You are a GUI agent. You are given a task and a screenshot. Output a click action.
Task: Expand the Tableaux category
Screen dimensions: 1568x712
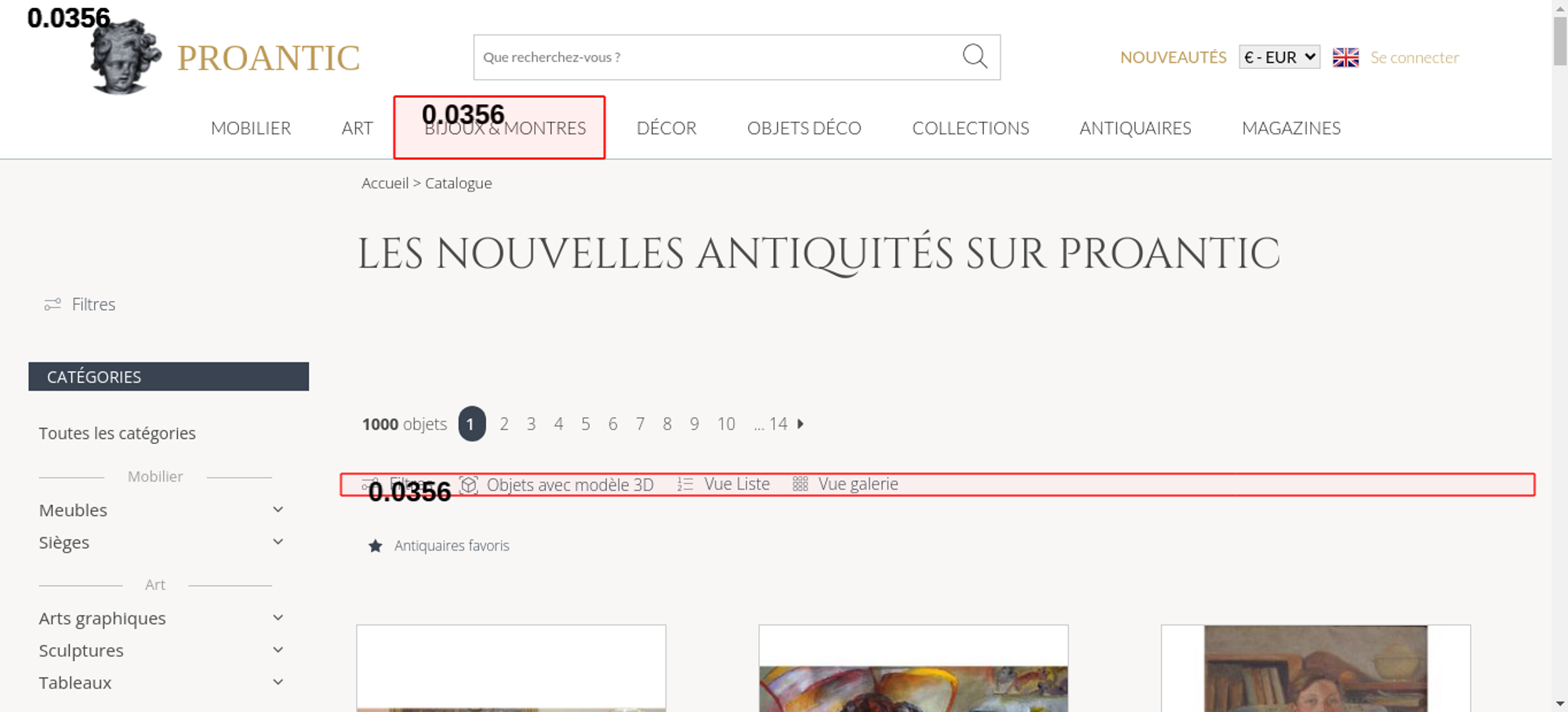coord(278,682)
